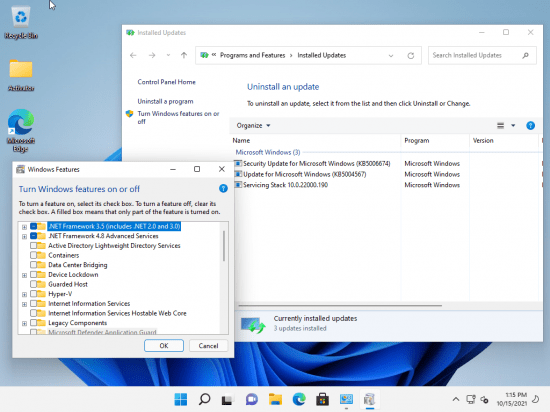This screenshot has height=412, width=550.
Task: Open help in Installed Updates toolbar
Action: 530,126
